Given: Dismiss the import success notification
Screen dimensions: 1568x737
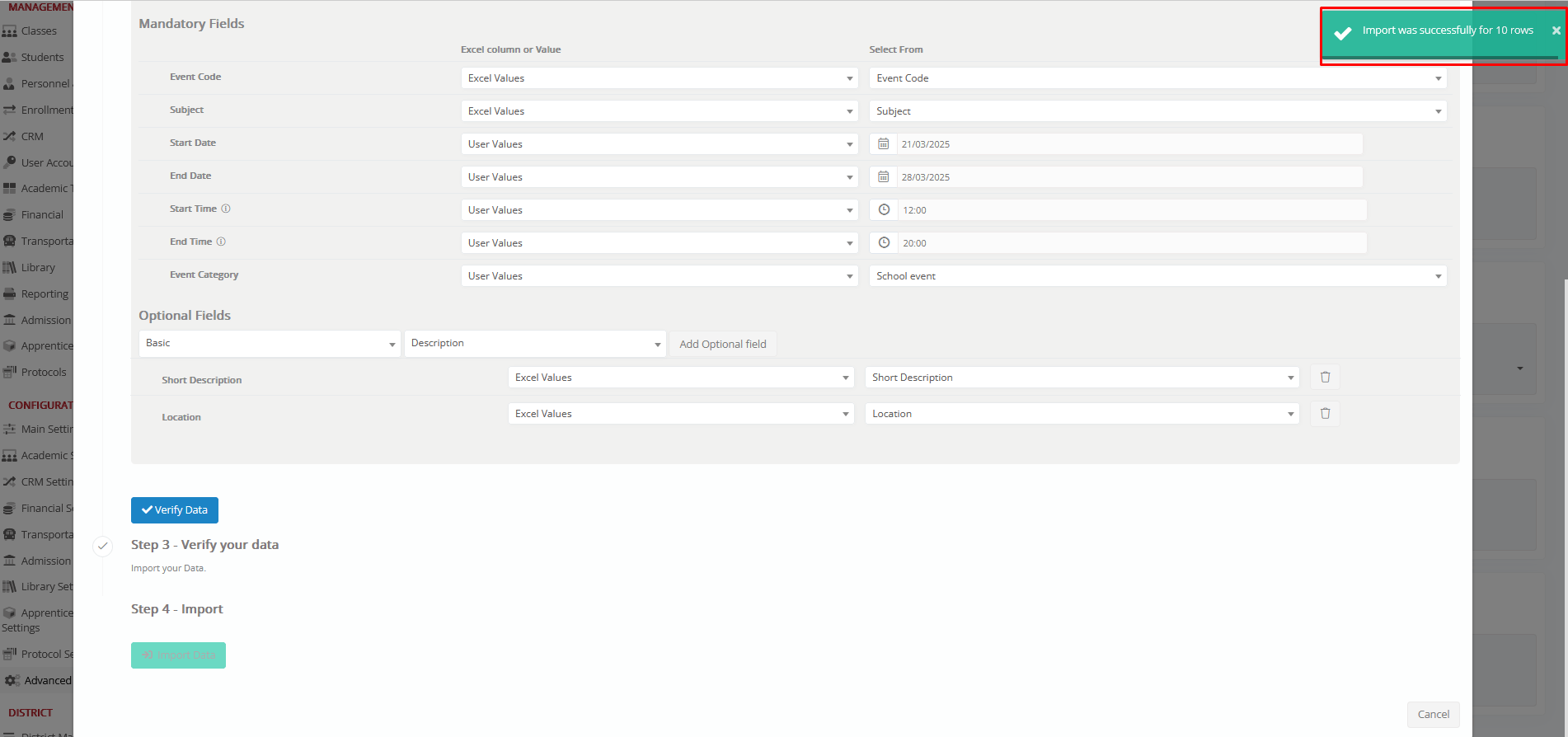Looking at the screenshot, I should 1556,31.
